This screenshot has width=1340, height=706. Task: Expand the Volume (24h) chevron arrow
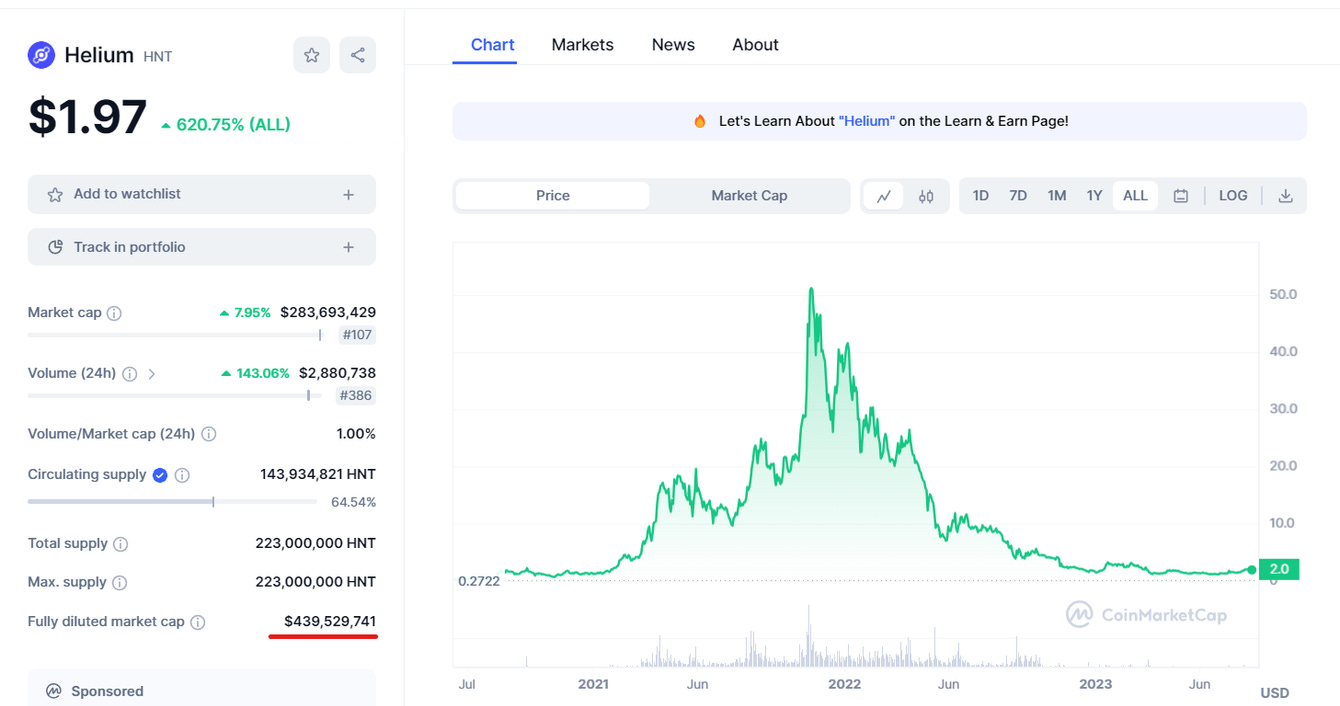pos(152,374)
